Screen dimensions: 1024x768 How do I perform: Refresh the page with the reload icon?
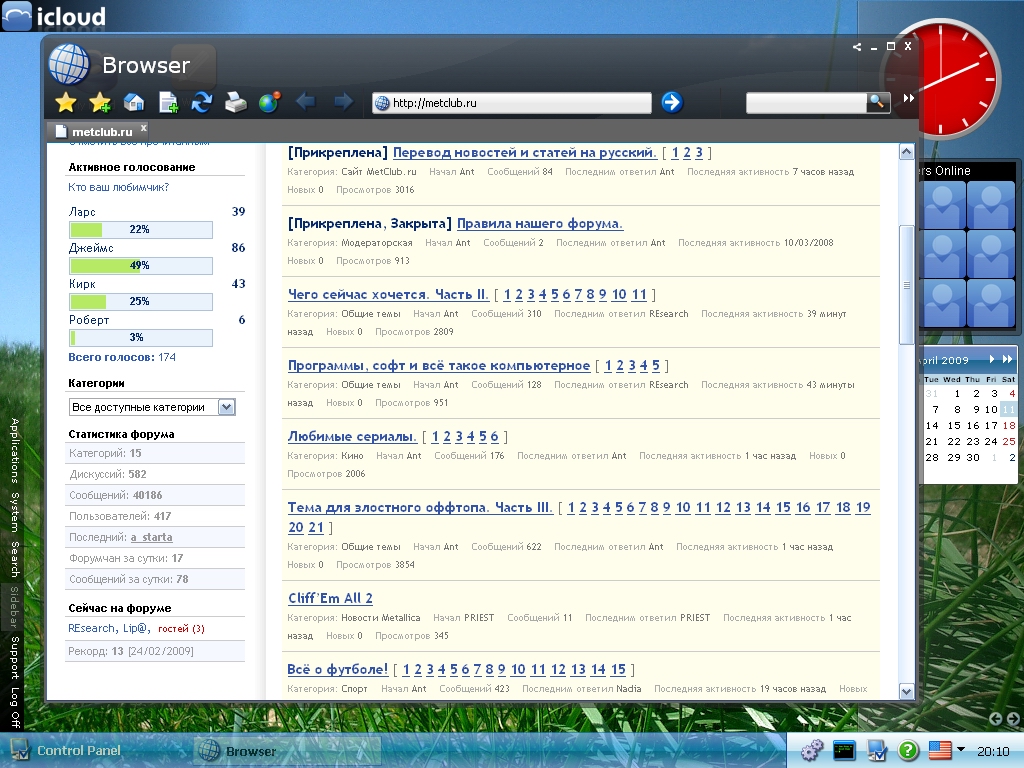pos(202,102)
